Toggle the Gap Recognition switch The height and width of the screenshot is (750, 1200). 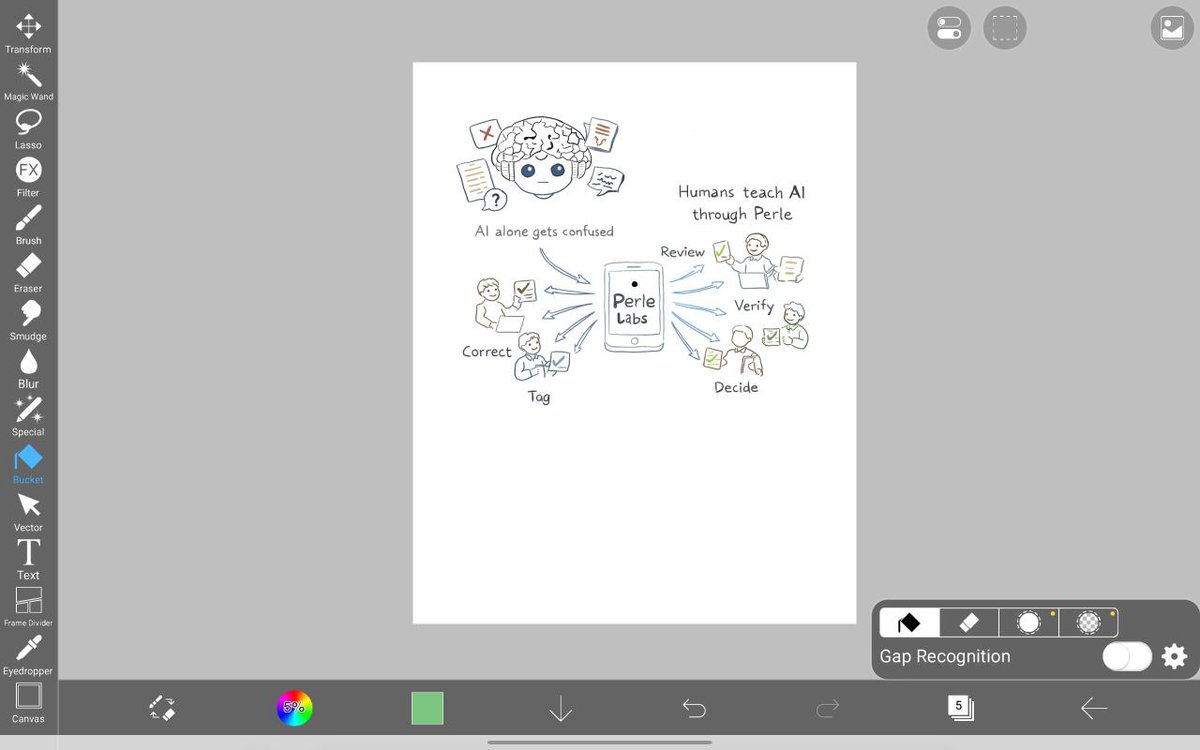tap(1127, 657)
